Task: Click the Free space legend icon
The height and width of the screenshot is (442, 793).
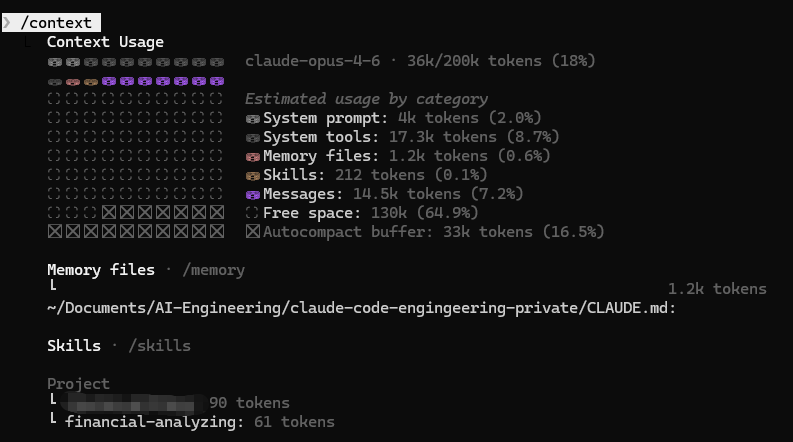Action: (x=253, y=213)
